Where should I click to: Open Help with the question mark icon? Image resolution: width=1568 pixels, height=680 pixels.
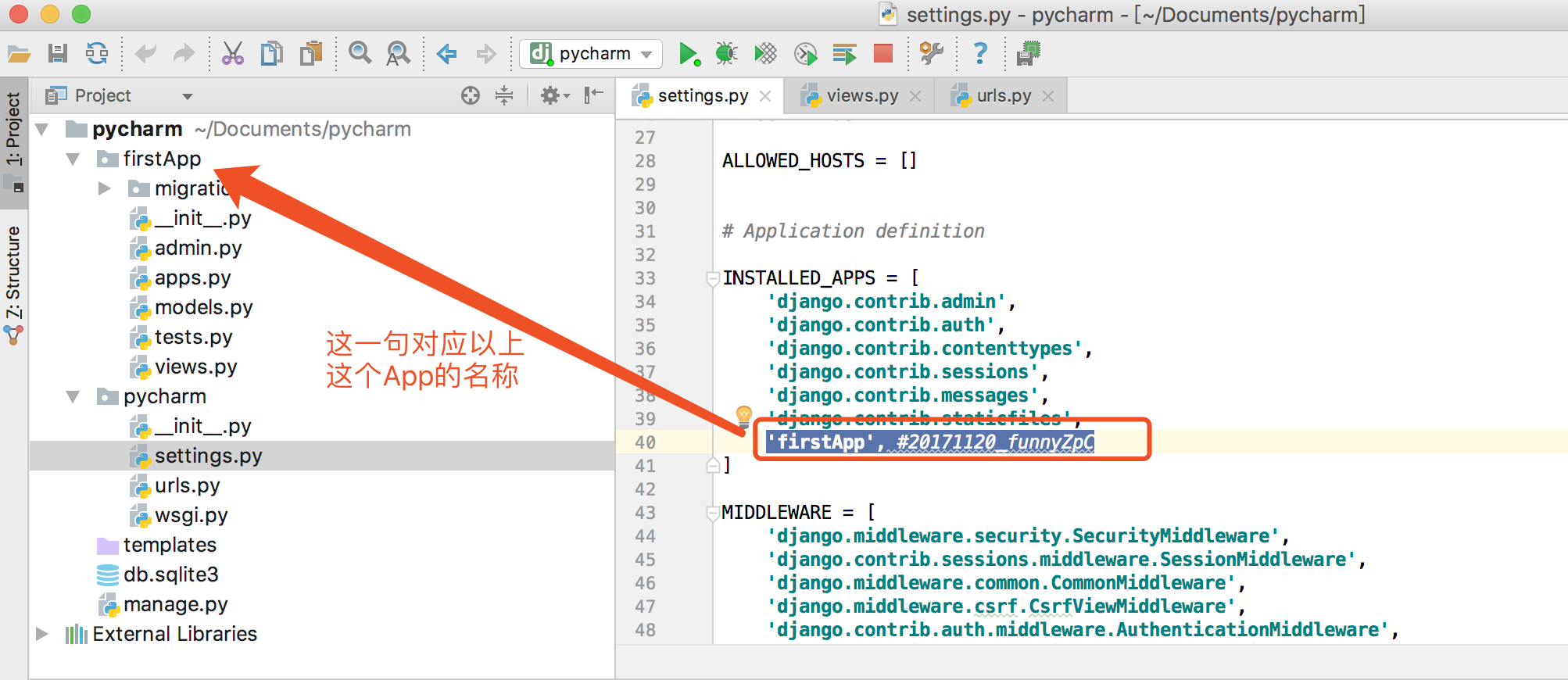980,54
